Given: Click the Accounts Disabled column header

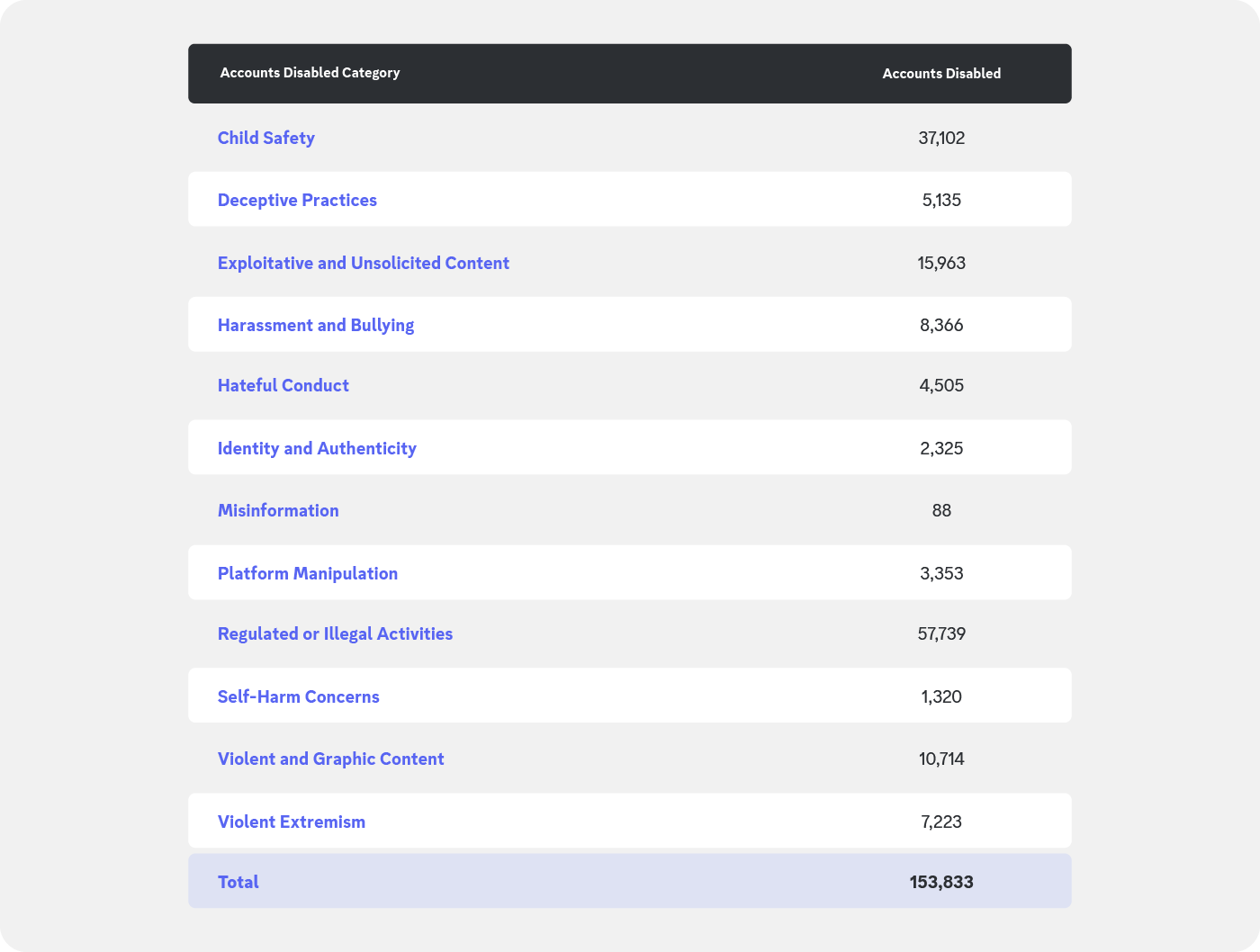Looking at the screenshot, I should [941, 74].
